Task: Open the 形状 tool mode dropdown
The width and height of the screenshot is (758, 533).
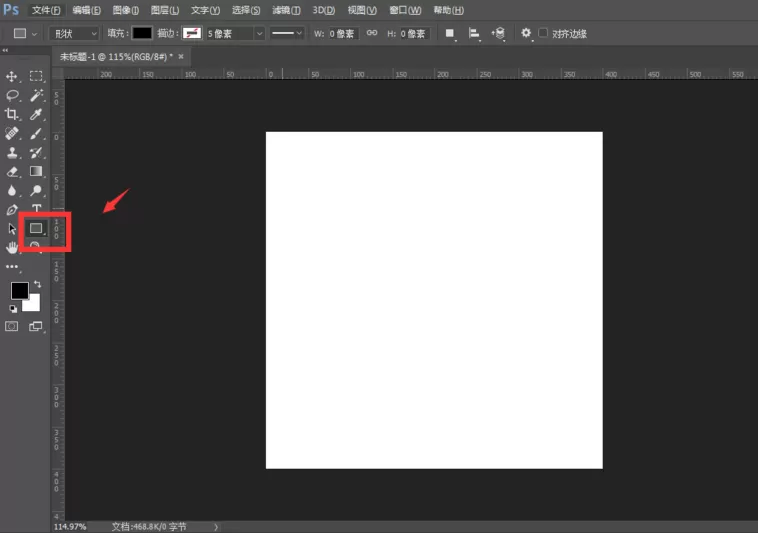Action: pyautogui.click(x=74, y=33)
